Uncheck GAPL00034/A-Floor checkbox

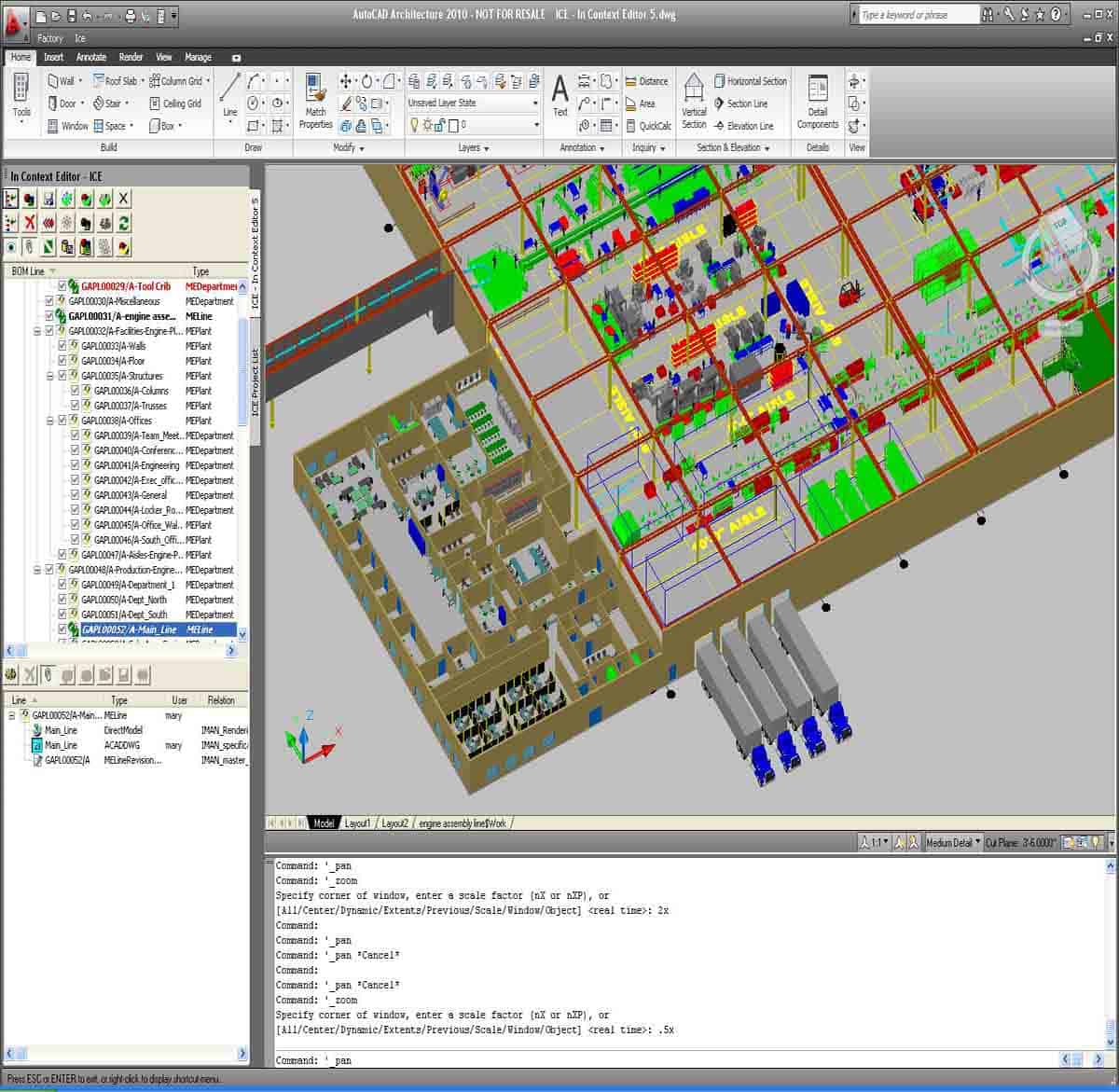click(63, 361)
